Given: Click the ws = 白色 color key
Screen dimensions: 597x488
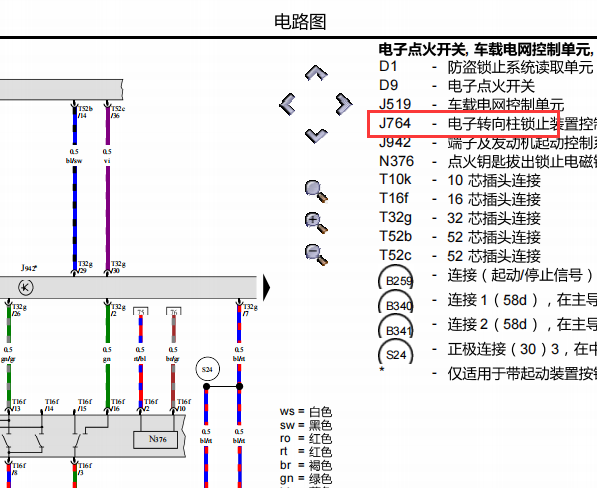Looking at the screenshot, I should pos(306,411).
